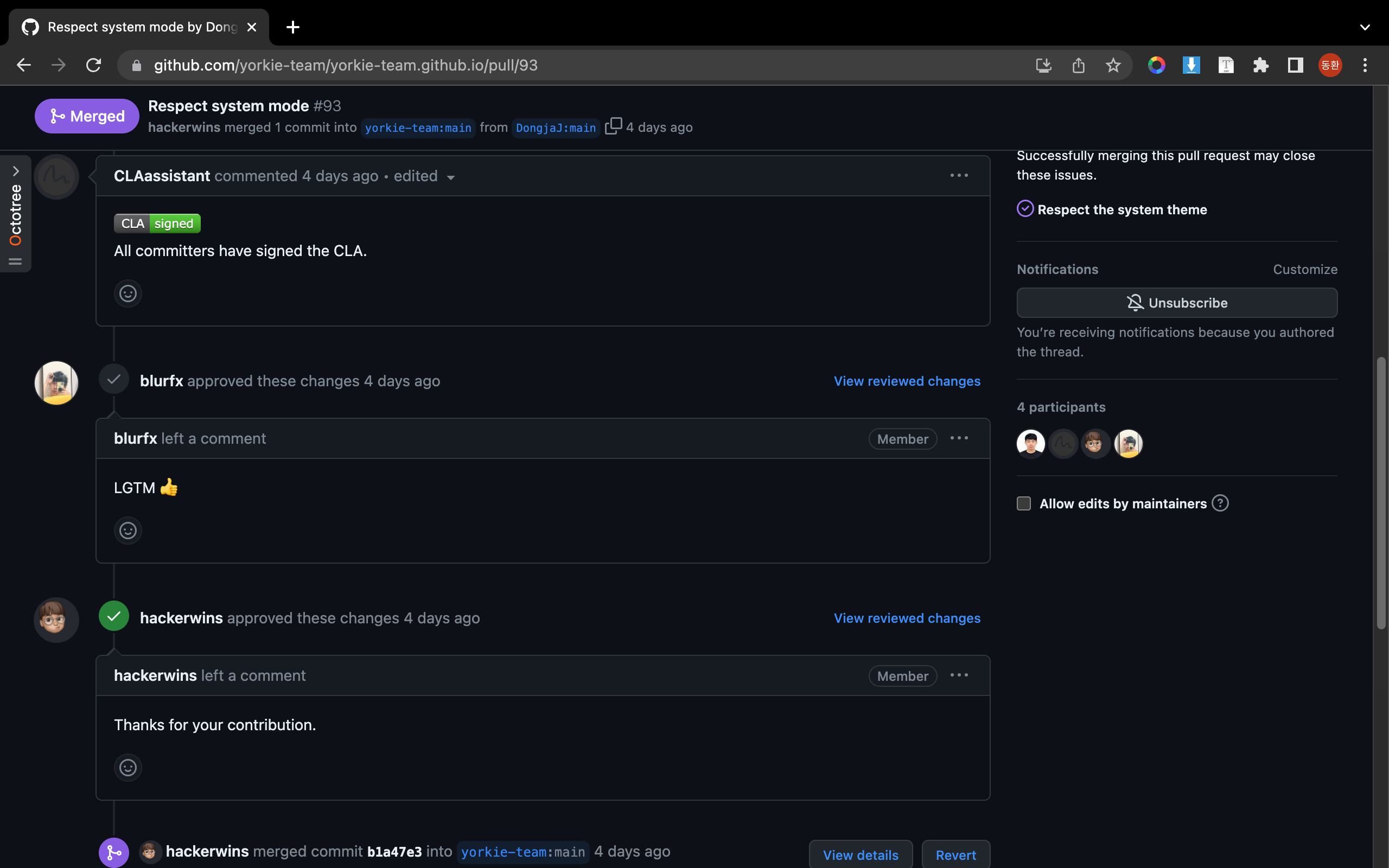
Task: Open the Chrome extensions puzzle icon
Action: (x=1260, y=66)
